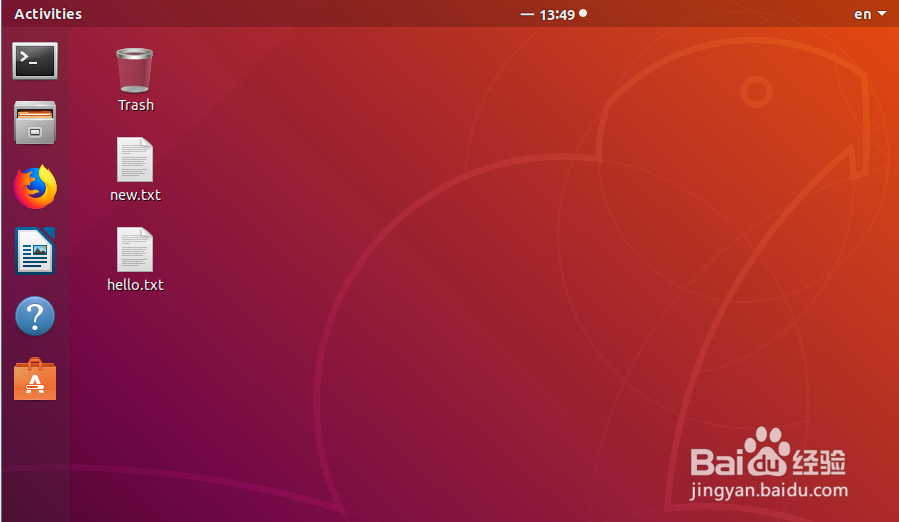
Task: Open the Activities overview
Action: click(48, 14)
